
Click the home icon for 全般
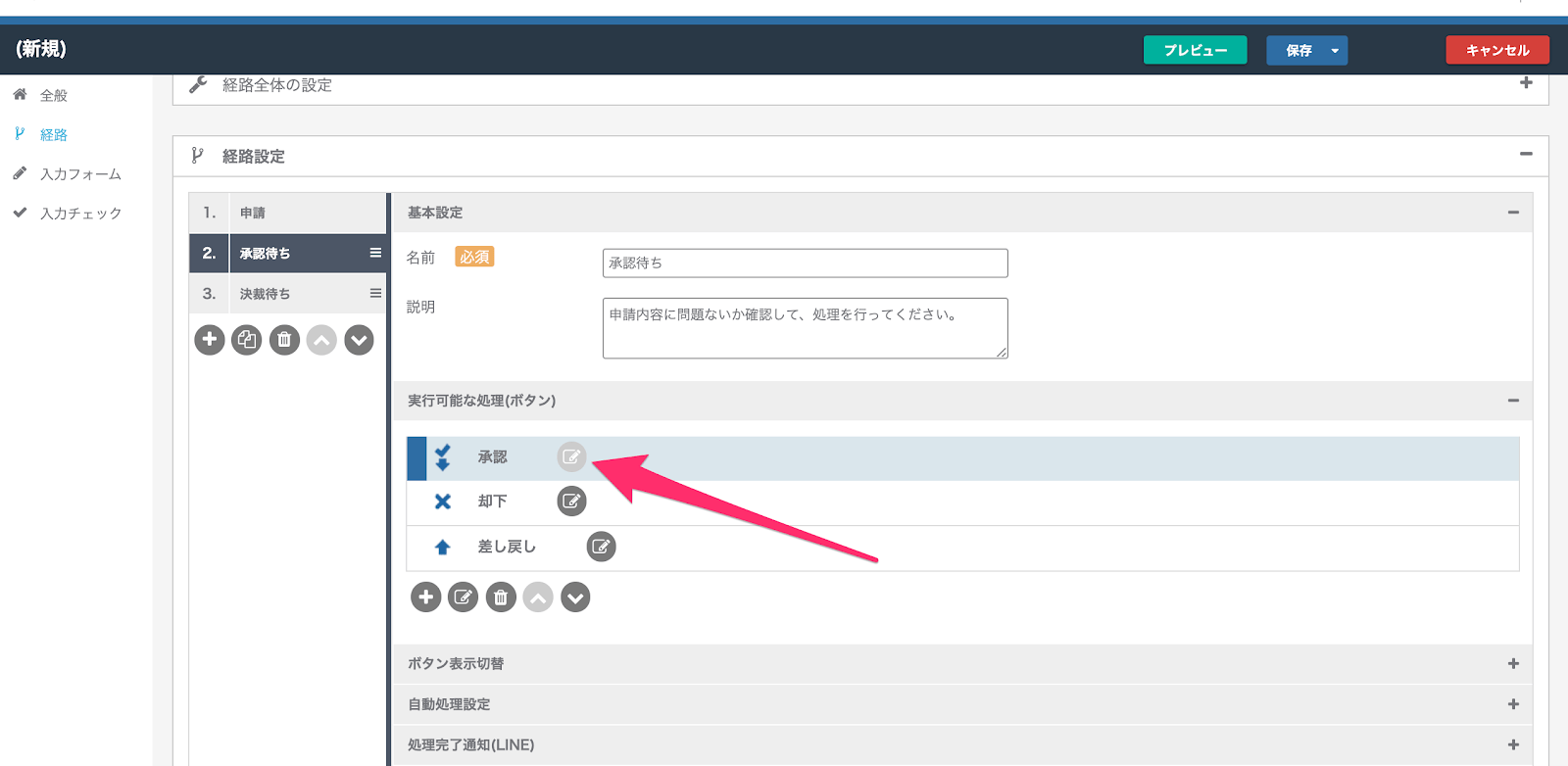(20, 94)
